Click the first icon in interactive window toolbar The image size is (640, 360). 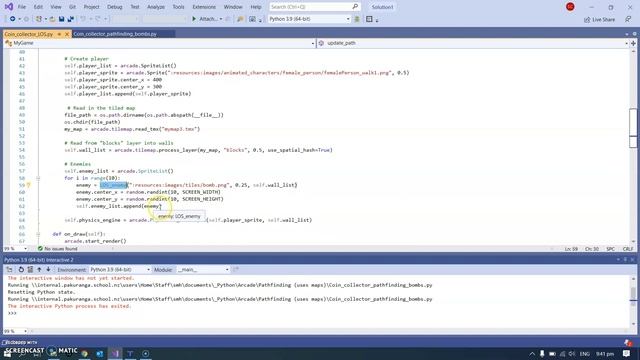(9, 269)
